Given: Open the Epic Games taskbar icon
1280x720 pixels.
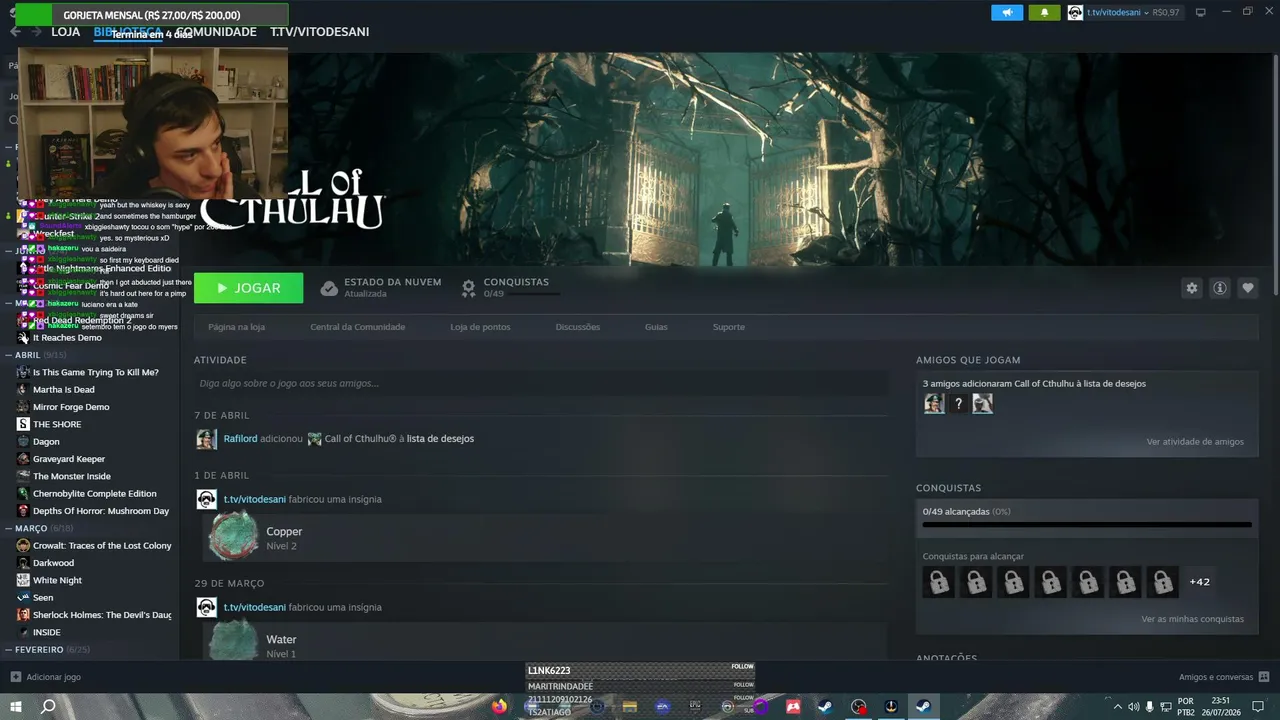Looking at the screenshot, I should click(695, 706).
